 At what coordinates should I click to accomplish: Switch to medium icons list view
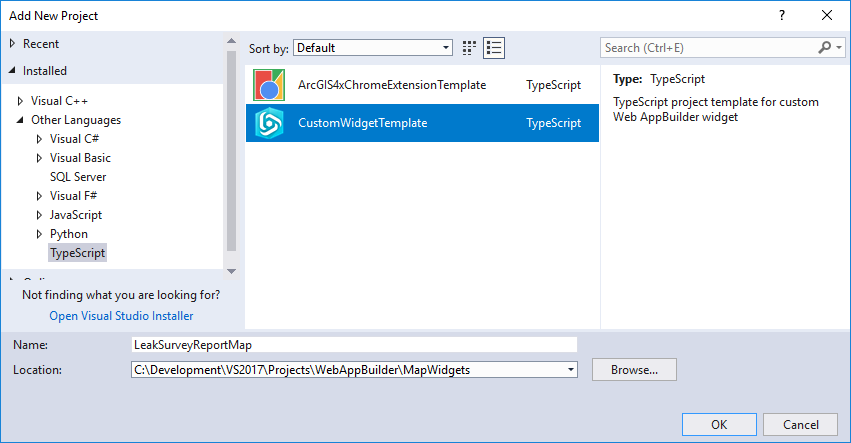[x=494, y=48]
